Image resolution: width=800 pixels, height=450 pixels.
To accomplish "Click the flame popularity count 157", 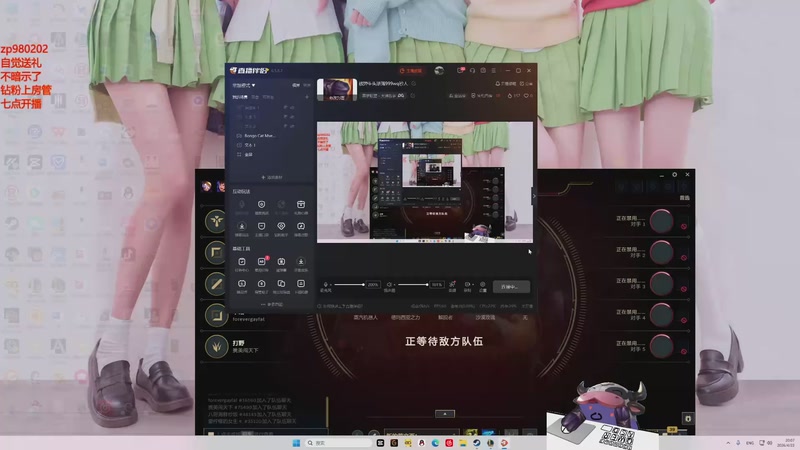I will click(x=513, y=95).
